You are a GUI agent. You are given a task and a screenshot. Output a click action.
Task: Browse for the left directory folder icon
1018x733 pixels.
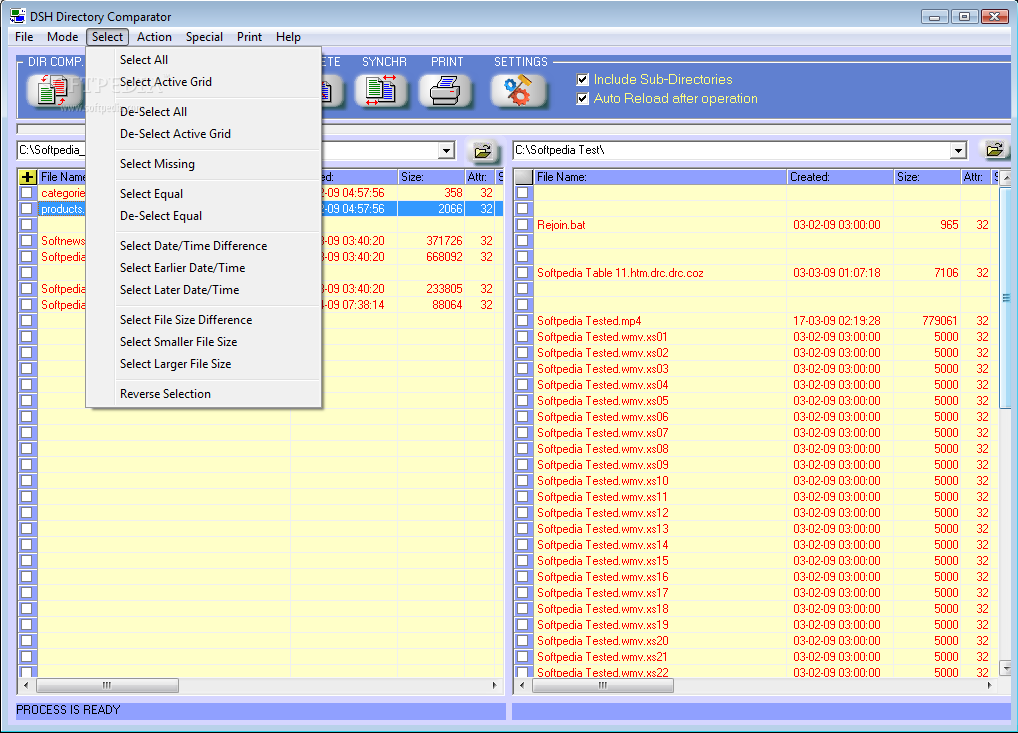pyautogui.click(x=482, y=151)
